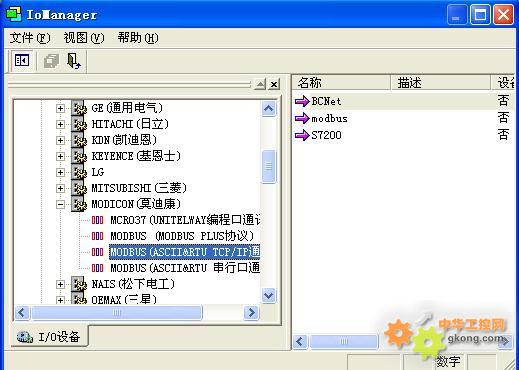Select the BCNet device arrow icon
Image resolution: width=519 pixels, height=370 pixels.
click(302, 101)
